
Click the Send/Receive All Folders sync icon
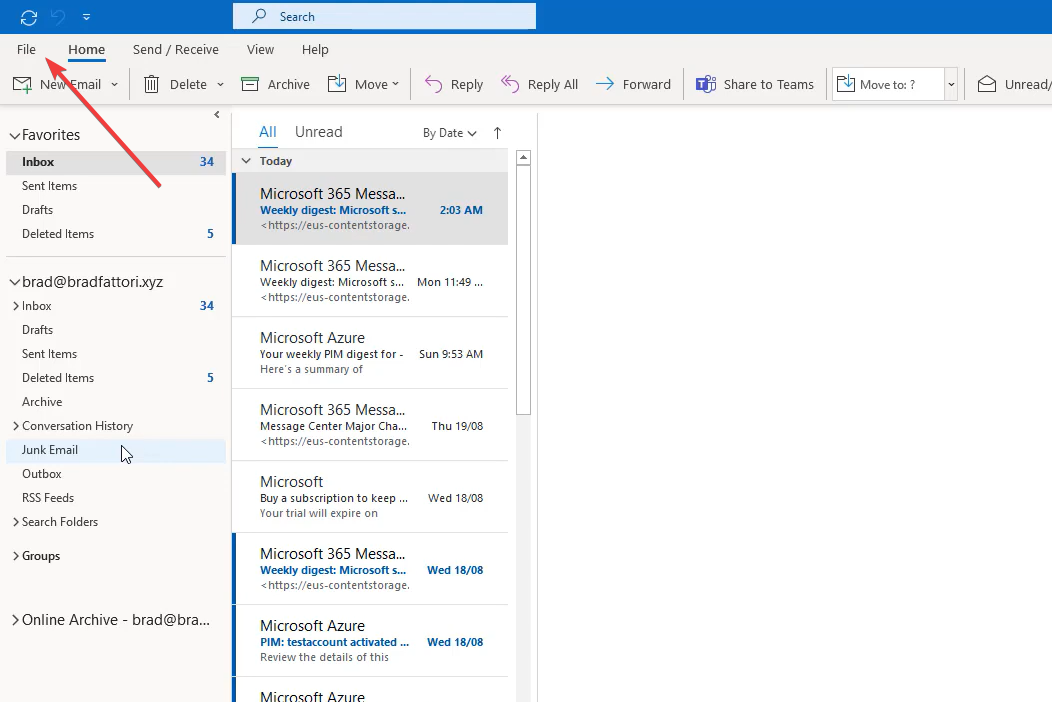click(29, 17)
